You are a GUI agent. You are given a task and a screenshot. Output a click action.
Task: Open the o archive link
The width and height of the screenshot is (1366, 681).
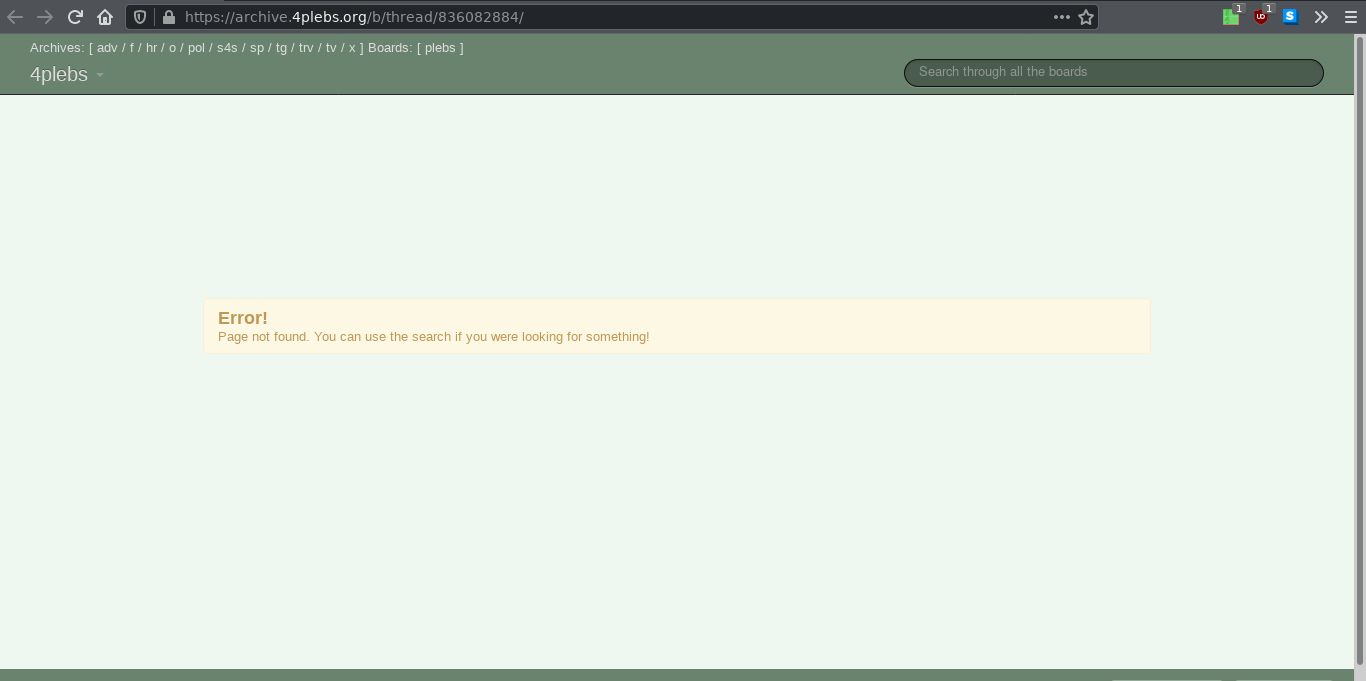coord(172,48)
